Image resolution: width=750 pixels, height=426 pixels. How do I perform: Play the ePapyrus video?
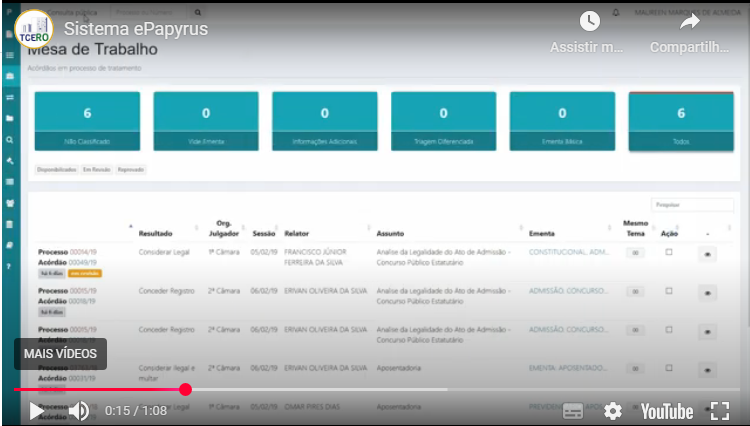coord(36,411)
